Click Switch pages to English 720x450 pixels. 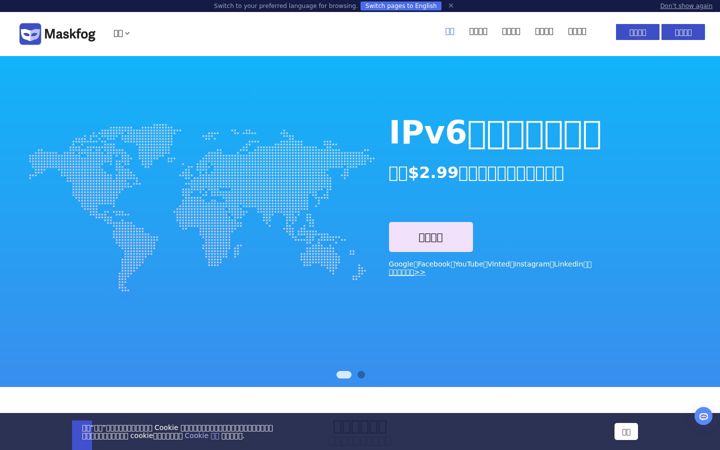click(x=401, y=6)
